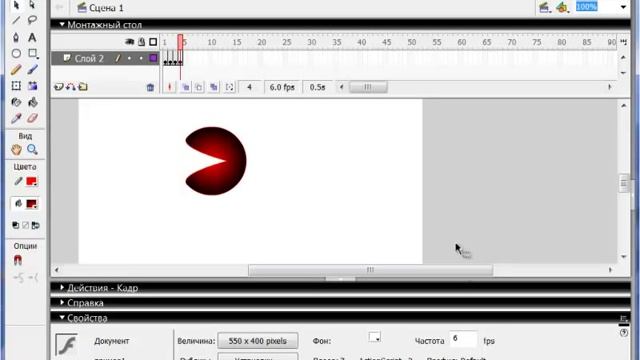Select the Ink Bottle tool

[16, 102]
